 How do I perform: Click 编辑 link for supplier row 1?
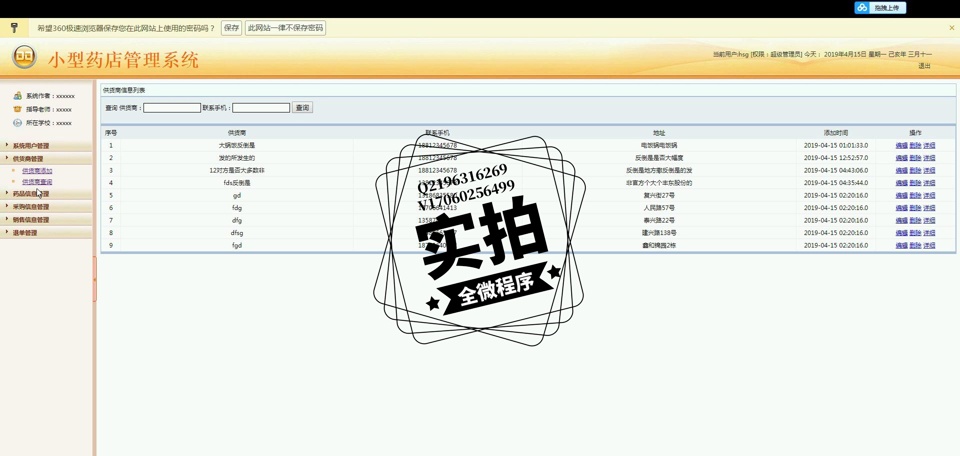point(901,146)
